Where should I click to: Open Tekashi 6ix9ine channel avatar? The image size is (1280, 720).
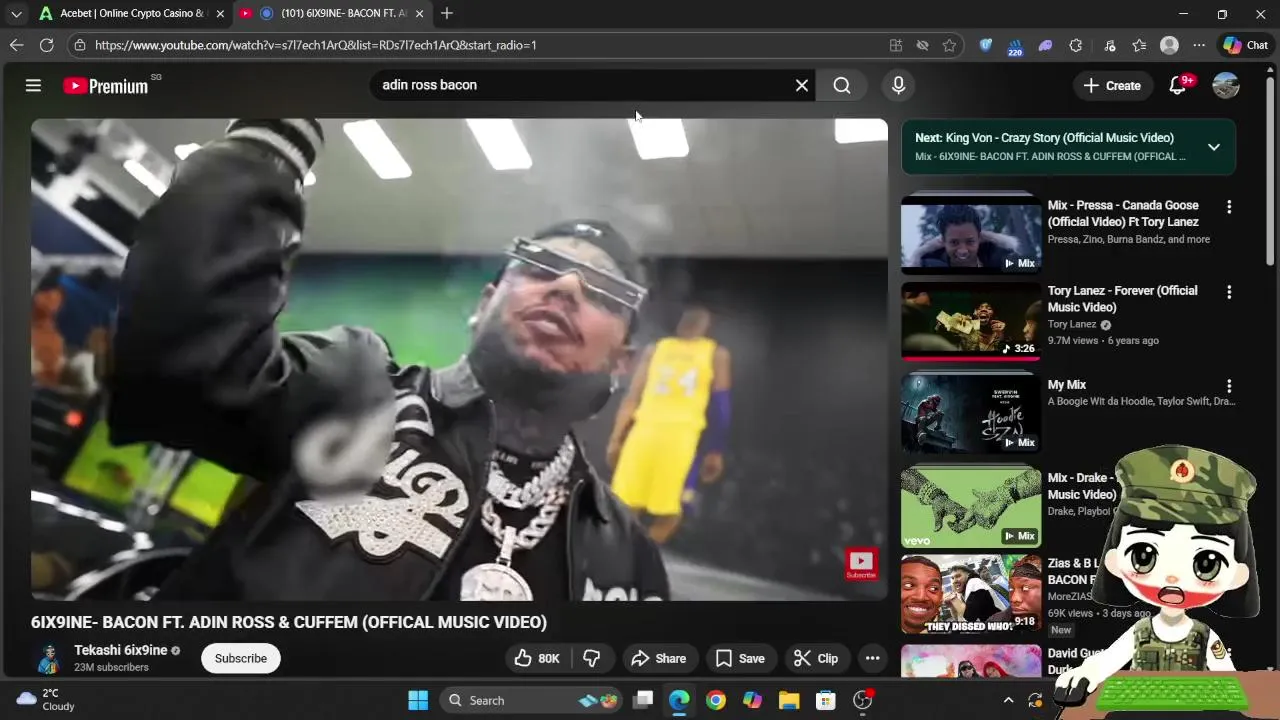[47, 658]
